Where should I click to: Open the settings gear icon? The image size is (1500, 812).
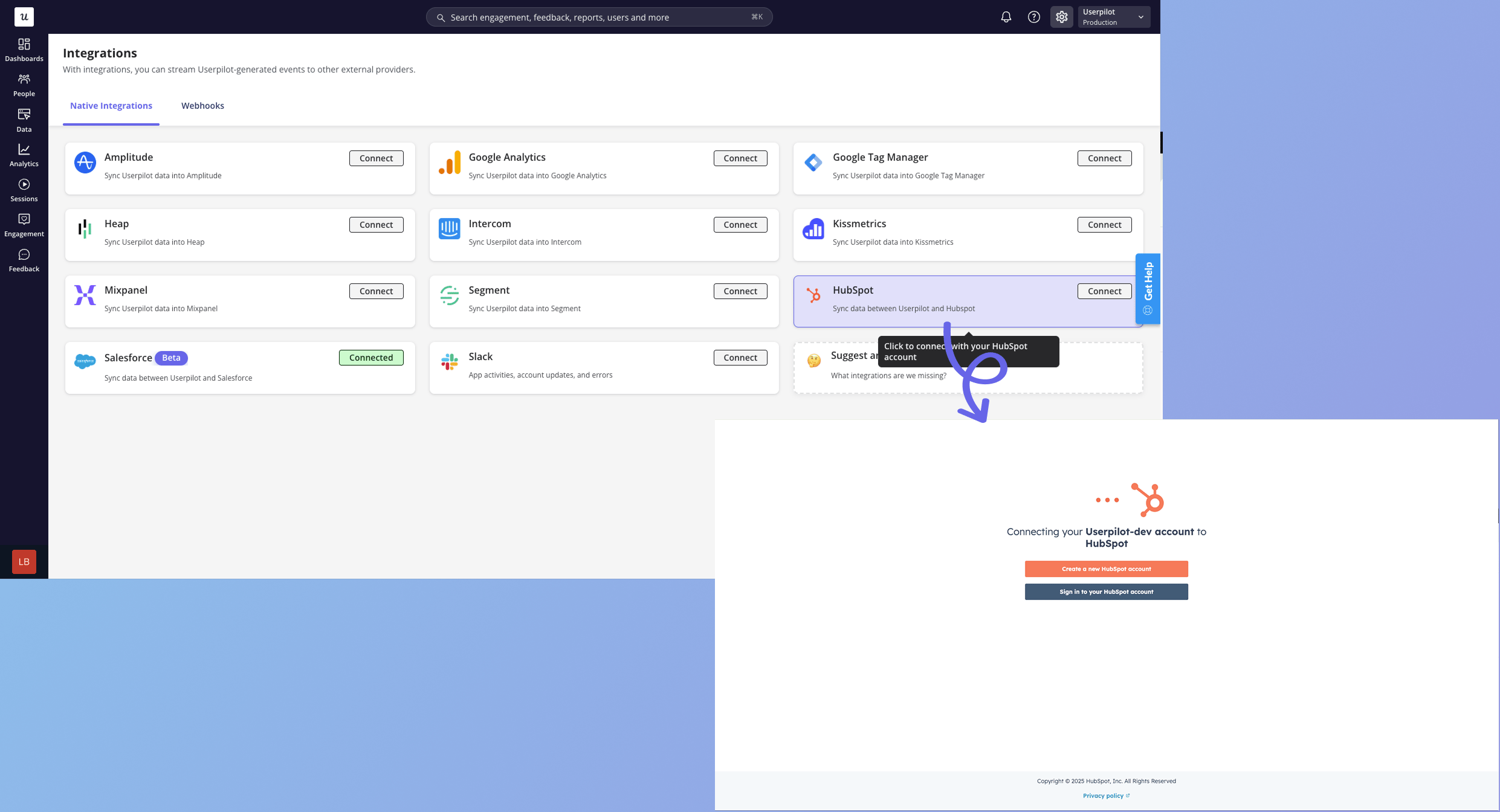1062,17
